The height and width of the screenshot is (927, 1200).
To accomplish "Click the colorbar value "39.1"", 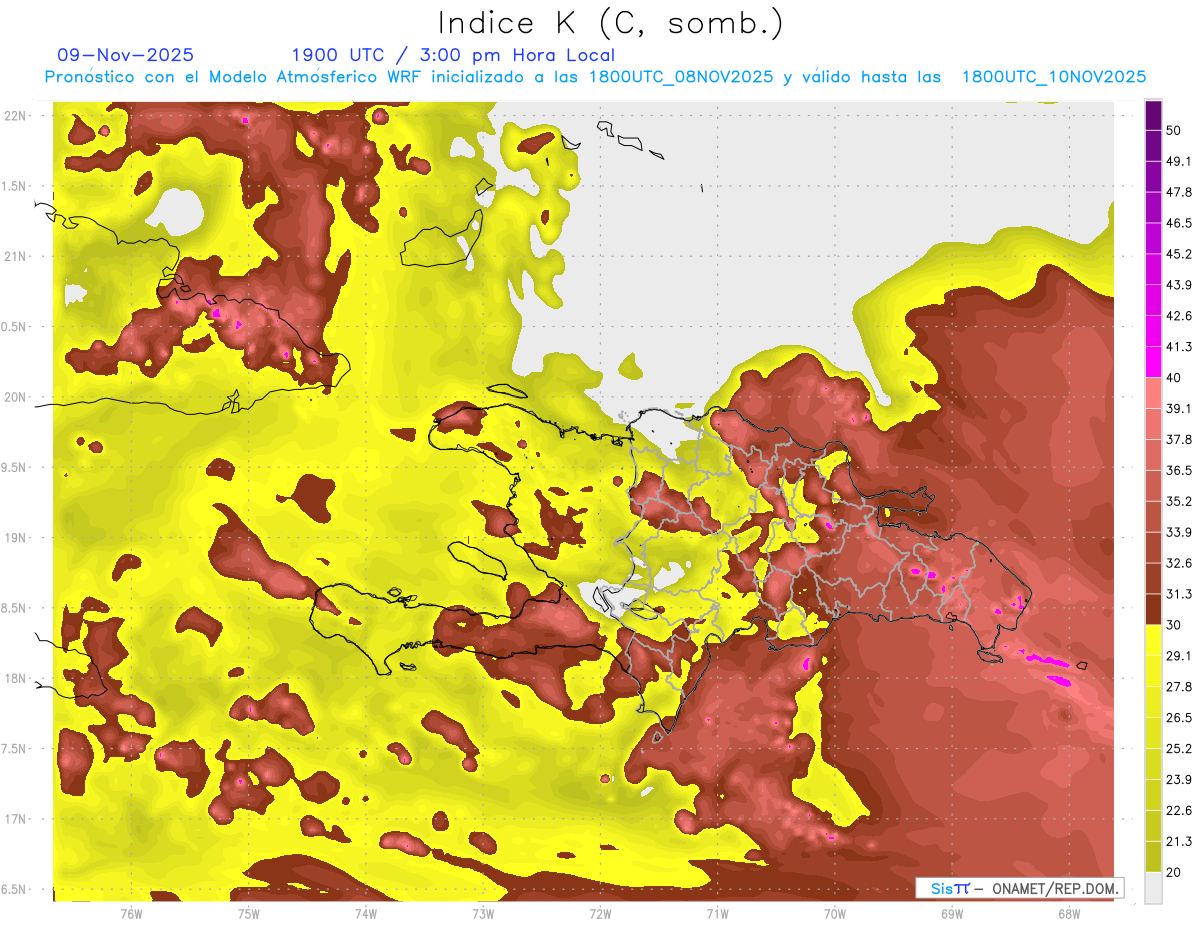I will click(1179, 409).
